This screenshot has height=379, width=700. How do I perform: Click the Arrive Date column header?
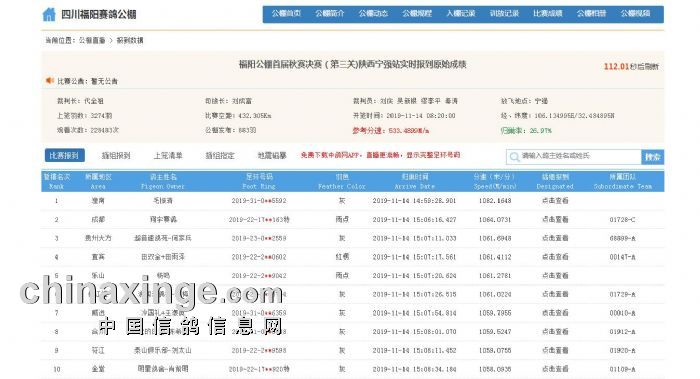(415, 182)
